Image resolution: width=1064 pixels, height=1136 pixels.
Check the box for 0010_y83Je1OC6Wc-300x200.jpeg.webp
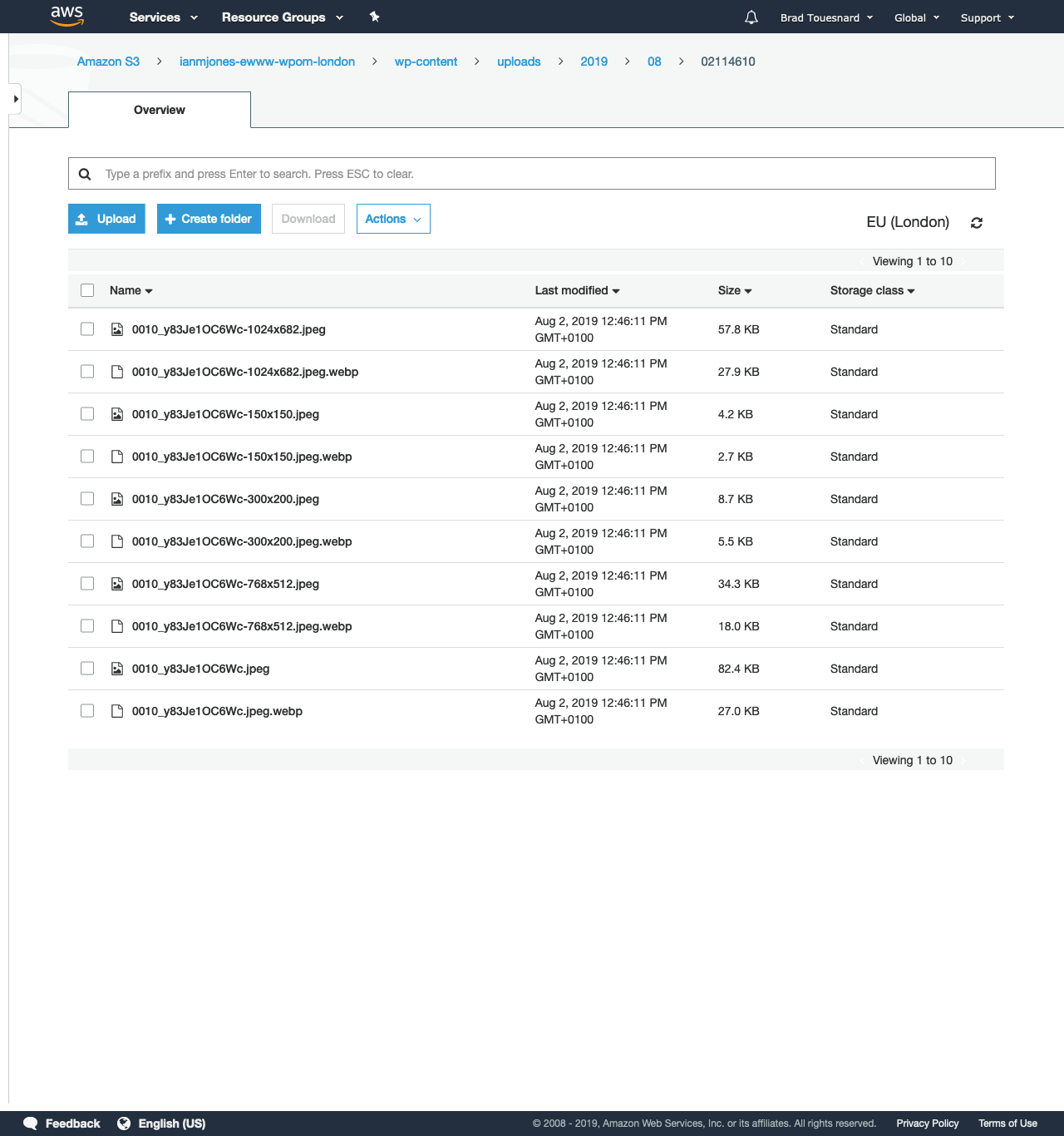[x=87, y=541]
